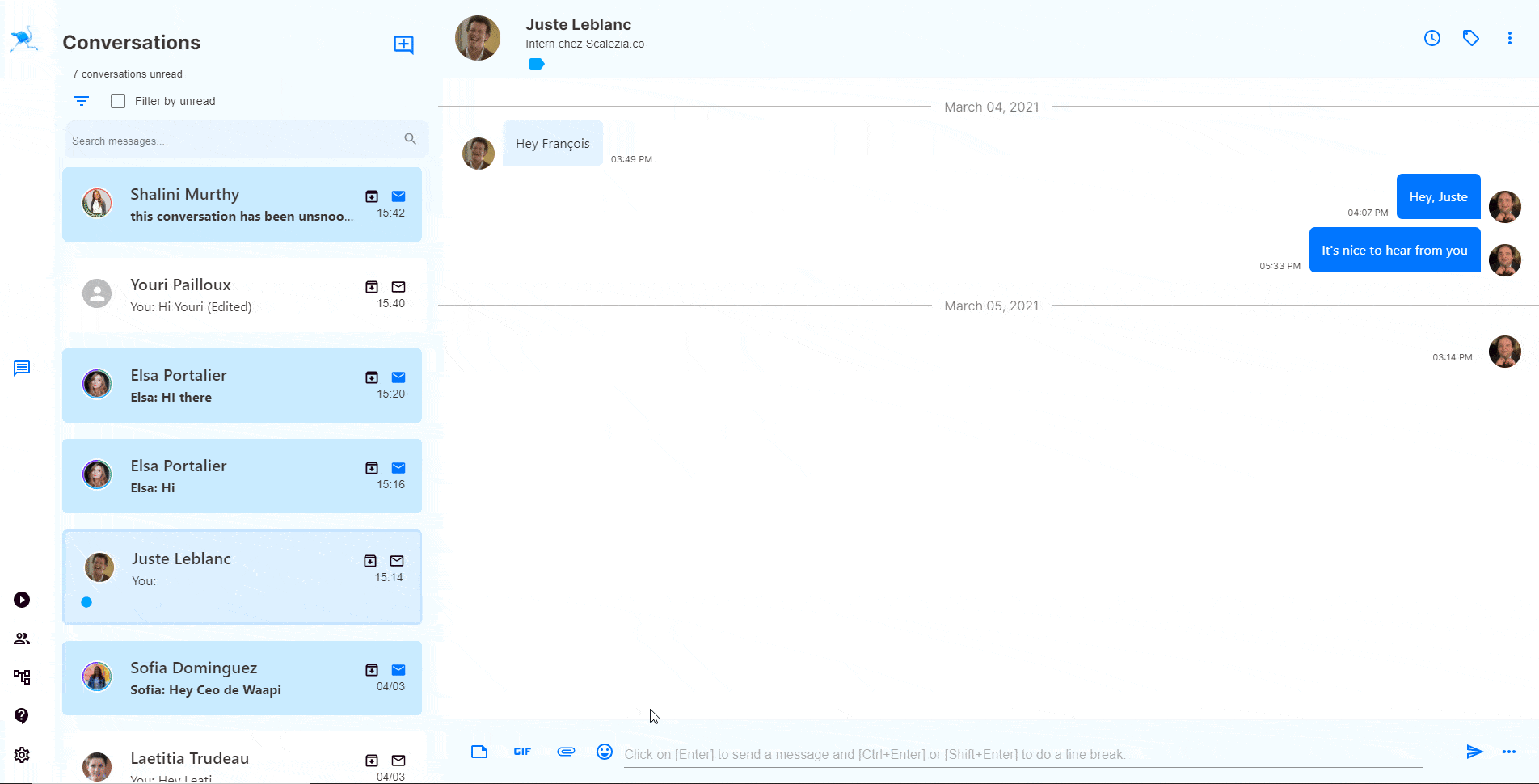Open Conversations section in sidebar
Image resolution: width=1539 pixels, height=784 pixels.
22,369
